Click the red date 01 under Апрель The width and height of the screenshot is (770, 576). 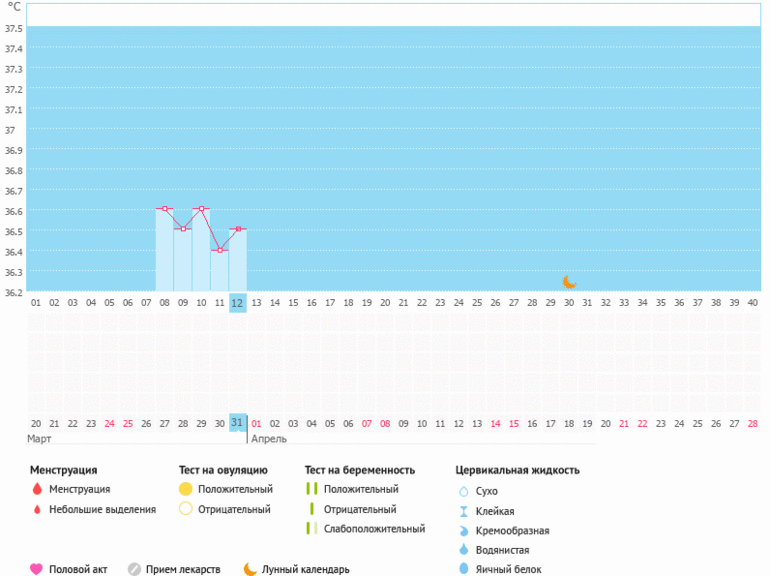click(x=256, y=423)
